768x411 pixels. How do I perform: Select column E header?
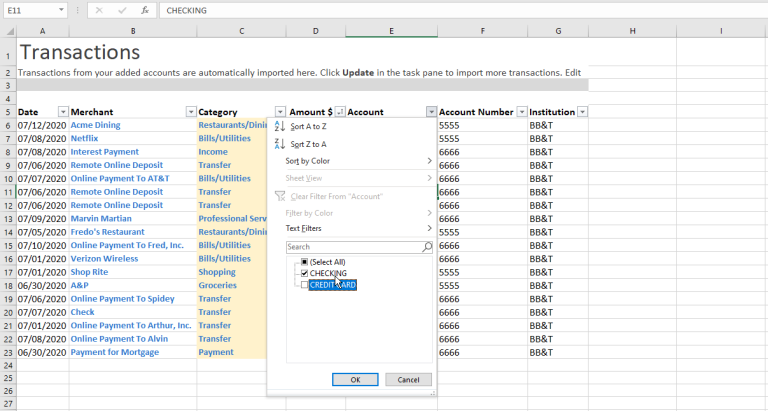(391, 31)
